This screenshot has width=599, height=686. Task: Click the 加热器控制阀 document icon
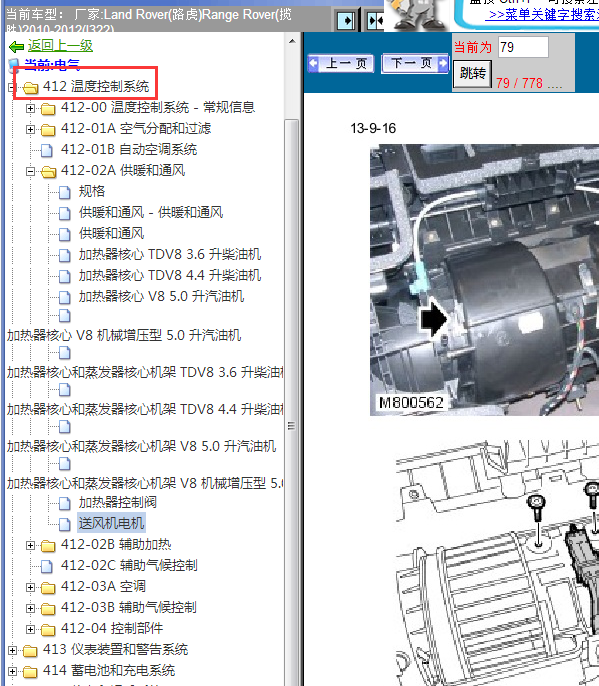(65, 503)
